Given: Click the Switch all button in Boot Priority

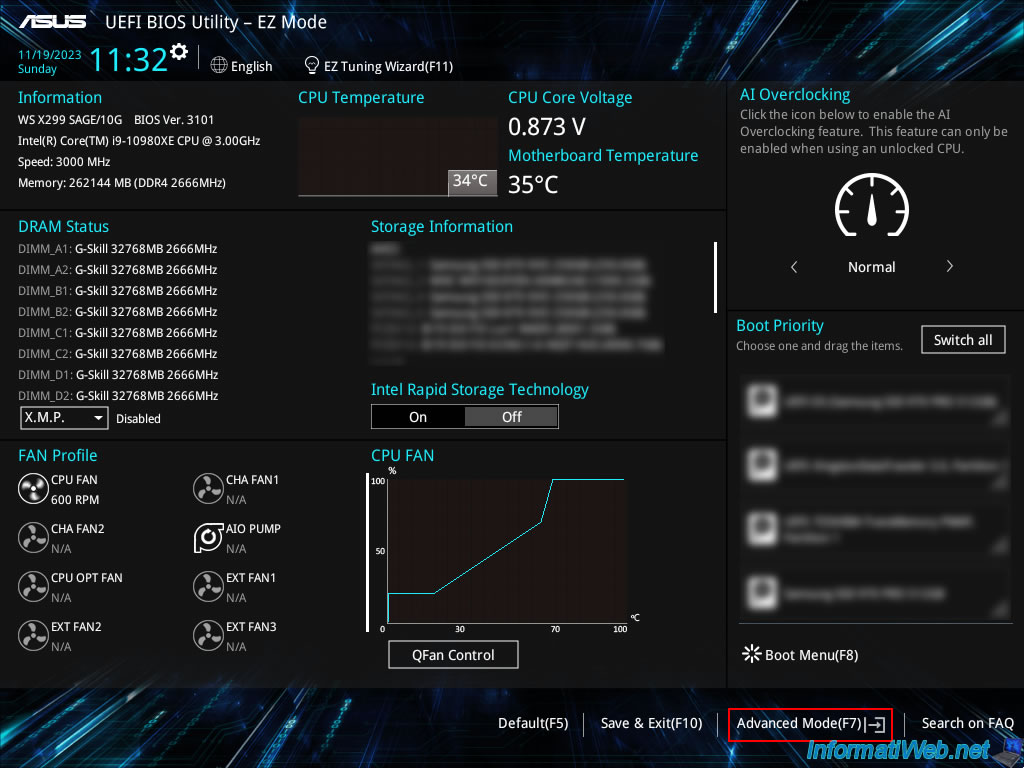Looking at the screenshot, I should [962, 339].
